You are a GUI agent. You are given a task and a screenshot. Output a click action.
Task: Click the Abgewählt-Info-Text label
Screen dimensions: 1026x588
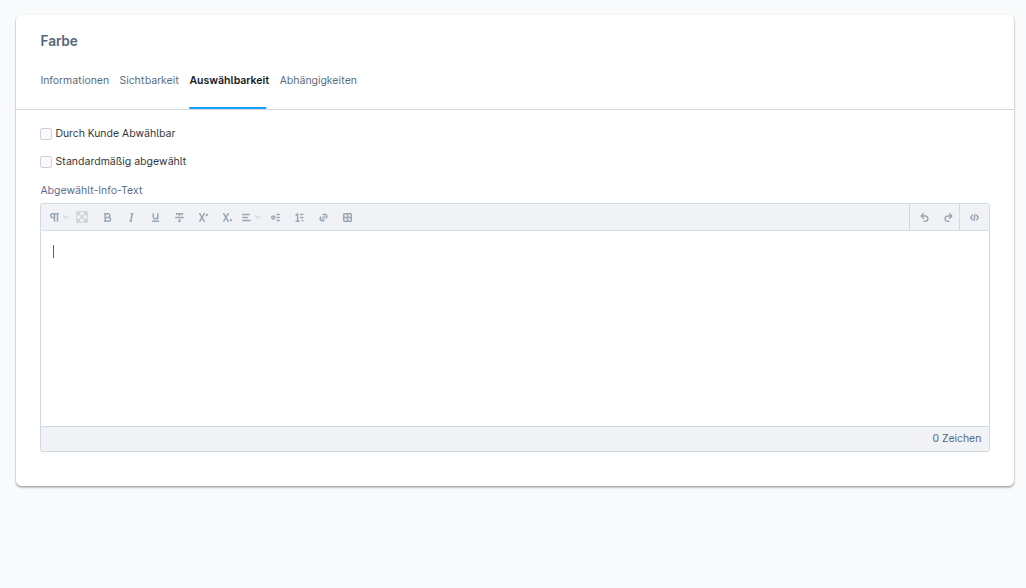tap(92, 190)
